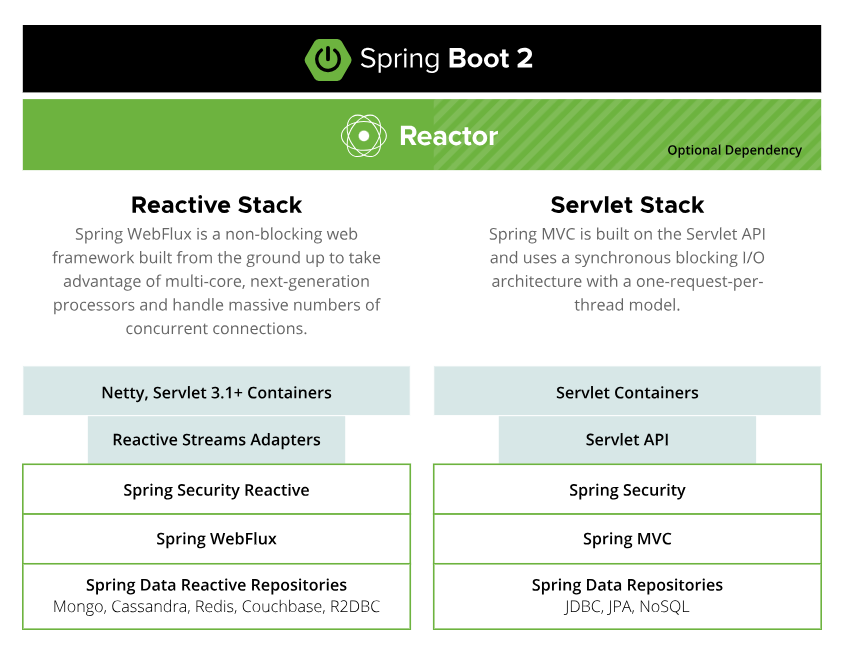The image size is (860, 653).
Task: Click the Servlet API box
Action: [627, 440]
